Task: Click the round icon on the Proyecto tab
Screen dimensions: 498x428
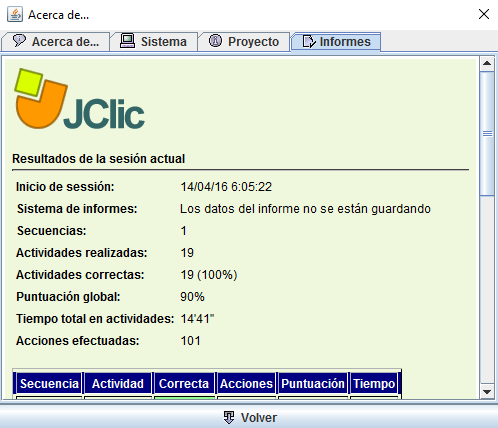Action: 215,41
